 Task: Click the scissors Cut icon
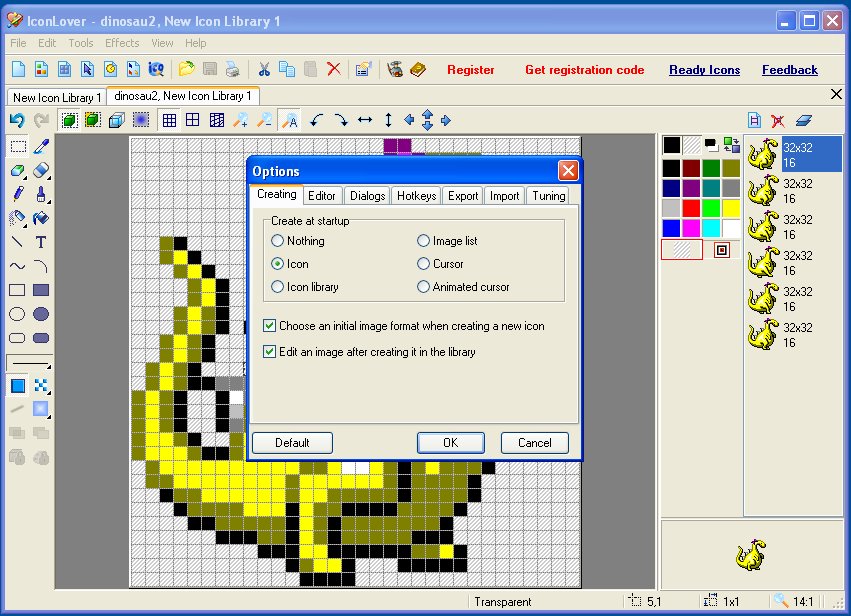pyautogui.click(x=264, y=69)
